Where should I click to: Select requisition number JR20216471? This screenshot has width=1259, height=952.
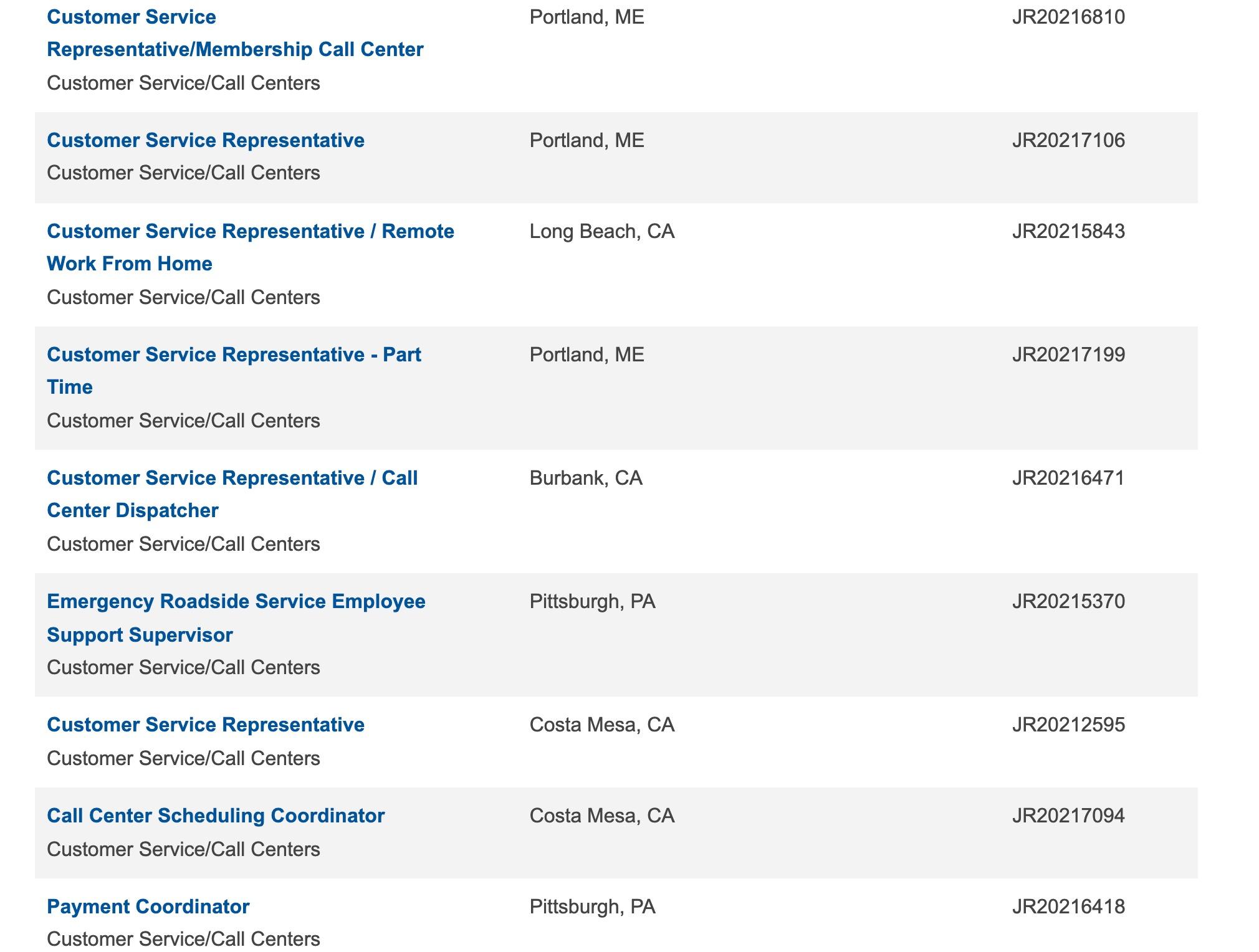[1068, 478]
